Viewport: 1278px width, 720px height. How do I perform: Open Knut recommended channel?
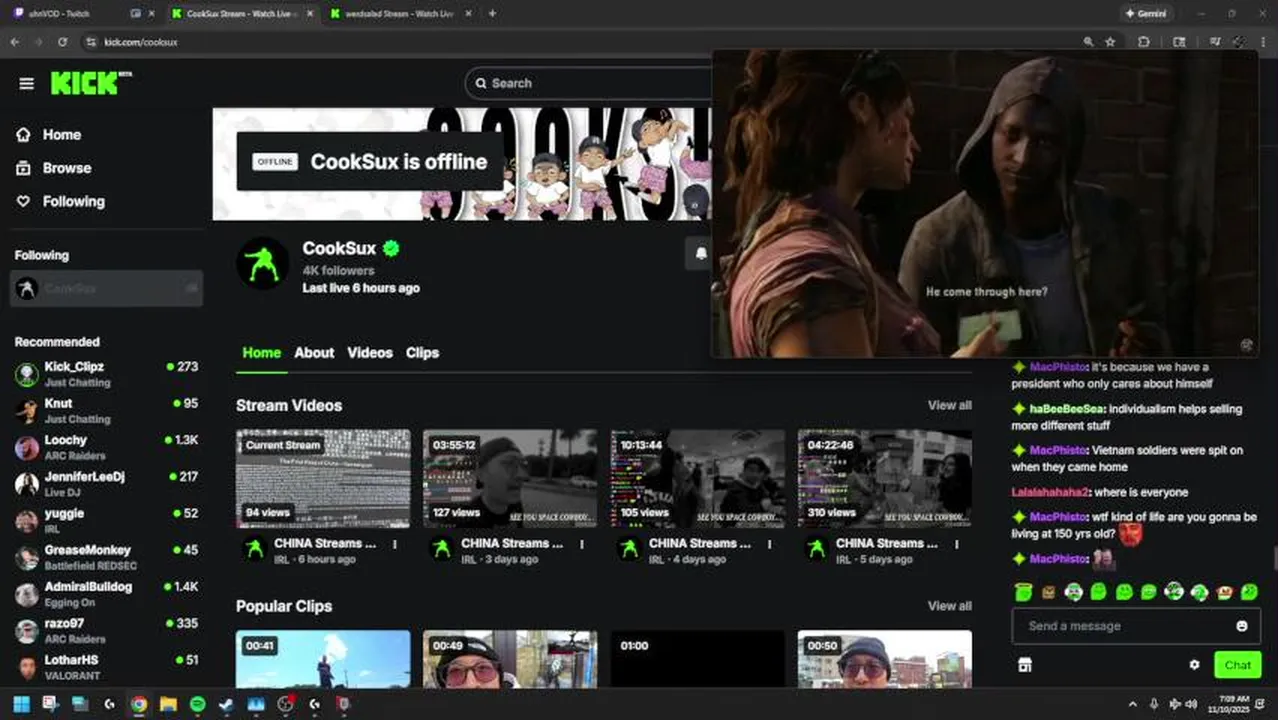pyautogui.click(x=107, y=411)
